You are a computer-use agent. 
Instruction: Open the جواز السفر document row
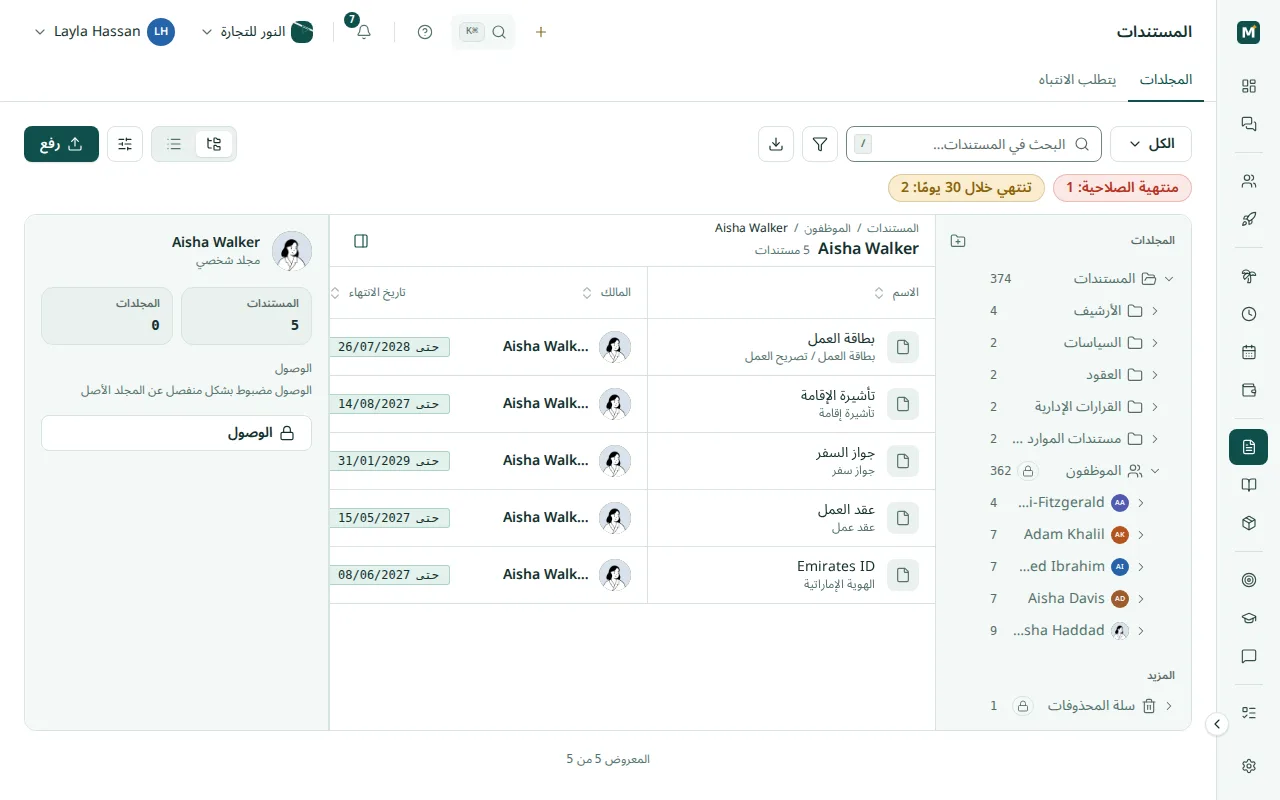click(633, 461)
